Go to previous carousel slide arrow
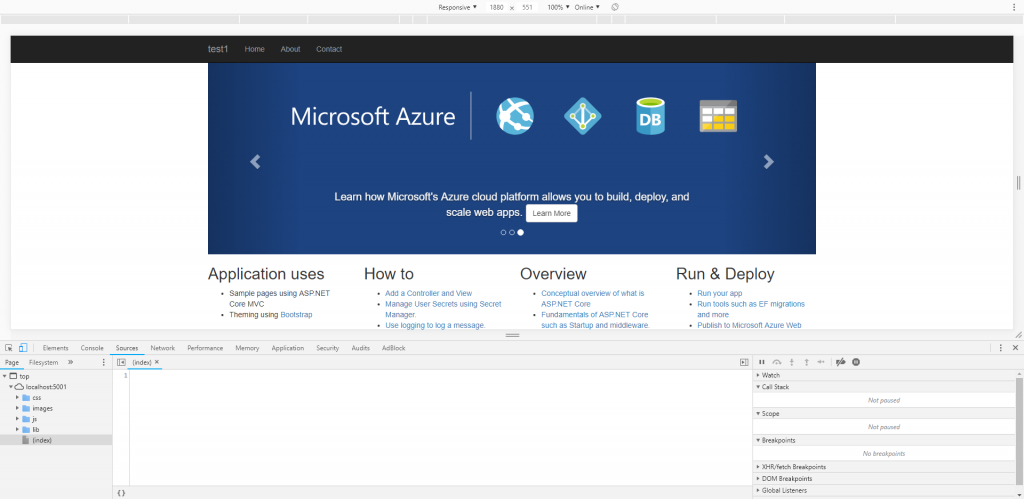The width and height of the screenshot is (1024, 499). point(255,161)
